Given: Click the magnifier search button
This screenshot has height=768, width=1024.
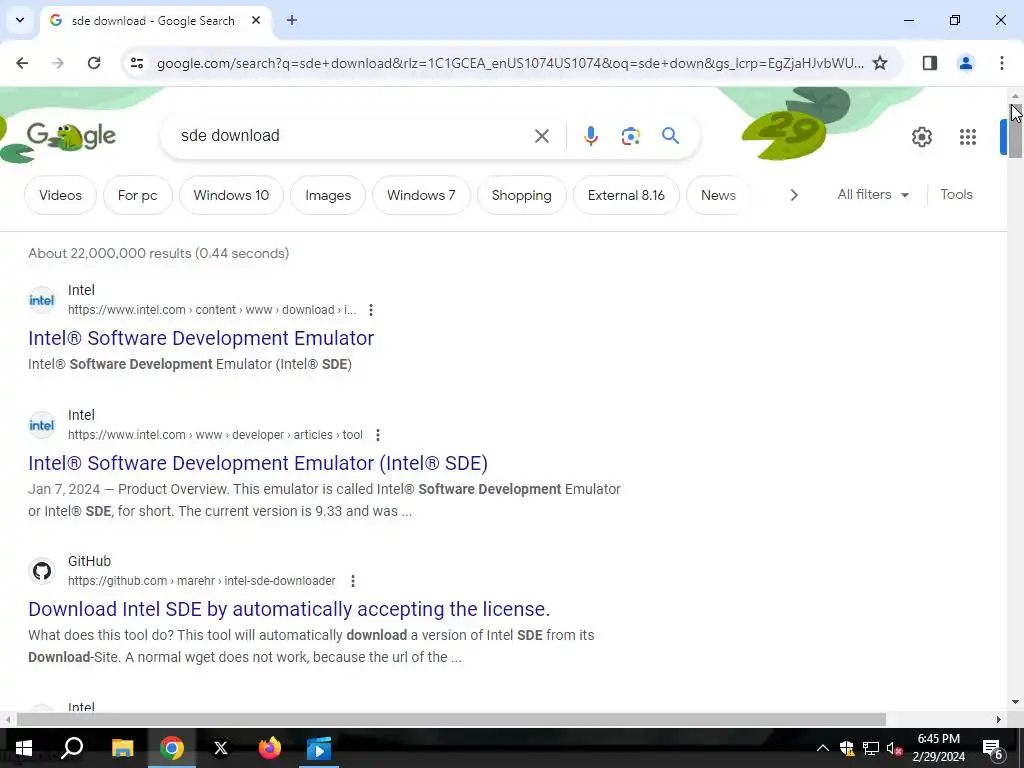Looking at the screenshot, I should coord(670,136).
